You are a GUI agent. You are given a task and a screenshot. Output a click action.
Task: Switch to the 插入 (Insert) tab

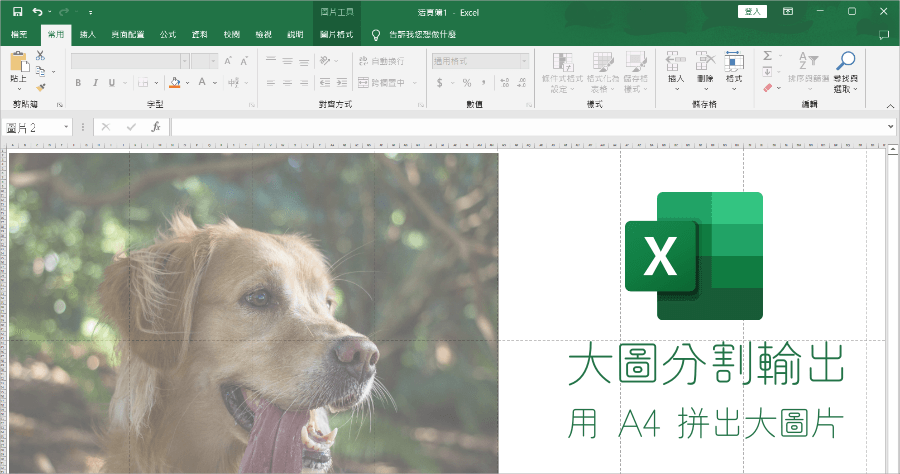point(87,34)
